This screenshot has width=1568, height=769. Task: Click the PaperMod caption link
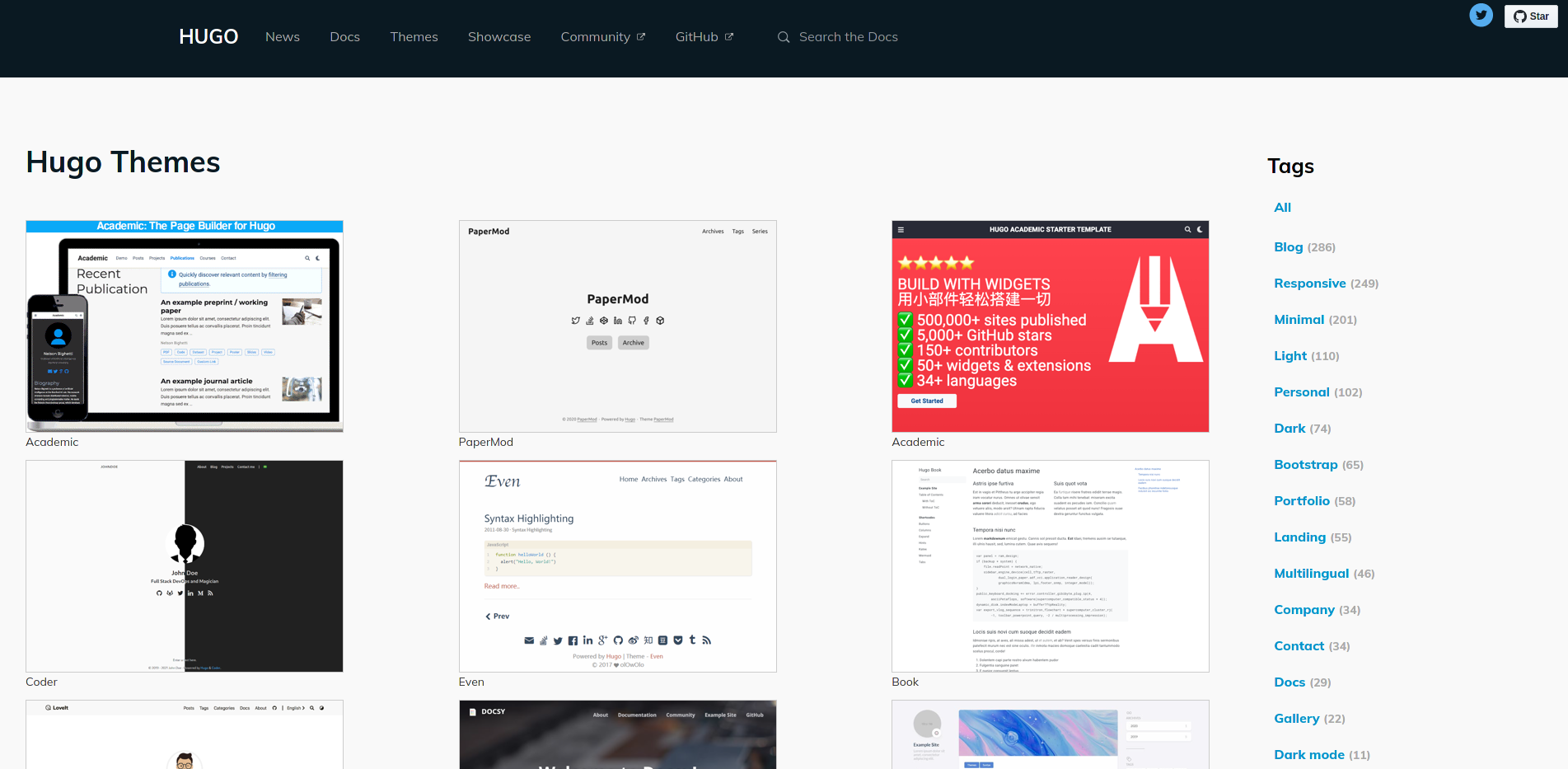click(486, 443)
